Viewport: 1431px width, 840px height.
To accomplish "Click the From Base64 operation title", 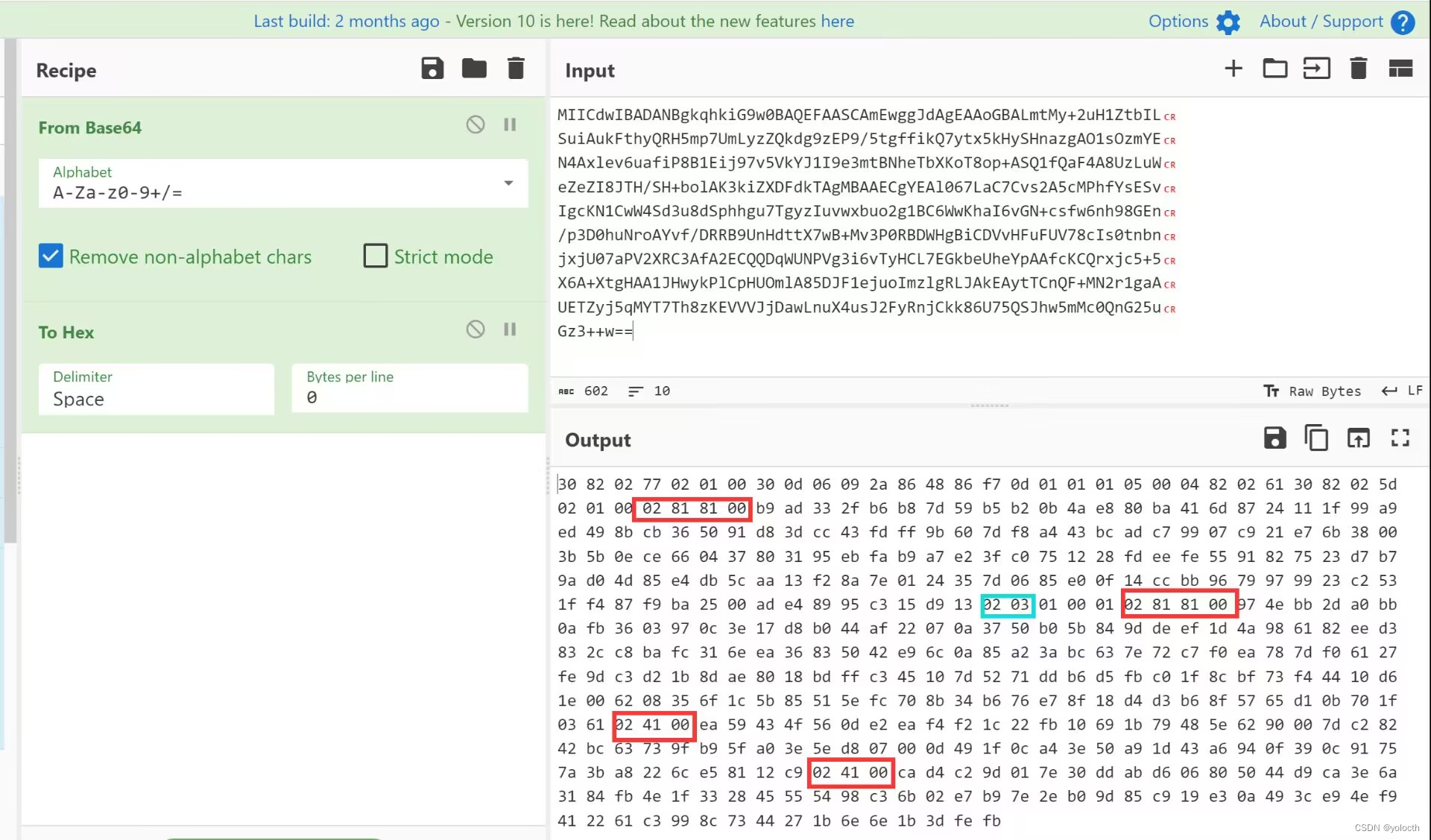I will coord(90,127).
